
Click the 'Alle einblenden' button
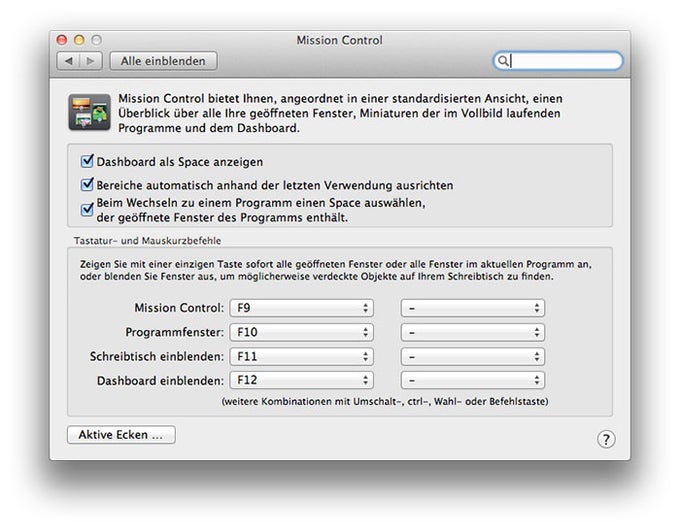163,61
